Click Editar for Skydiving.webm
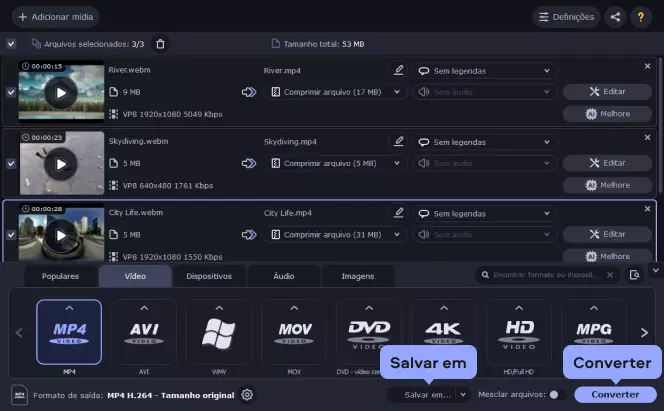This screenshot has width=664, height=411. pyautogui.click(x=607, y=163)
